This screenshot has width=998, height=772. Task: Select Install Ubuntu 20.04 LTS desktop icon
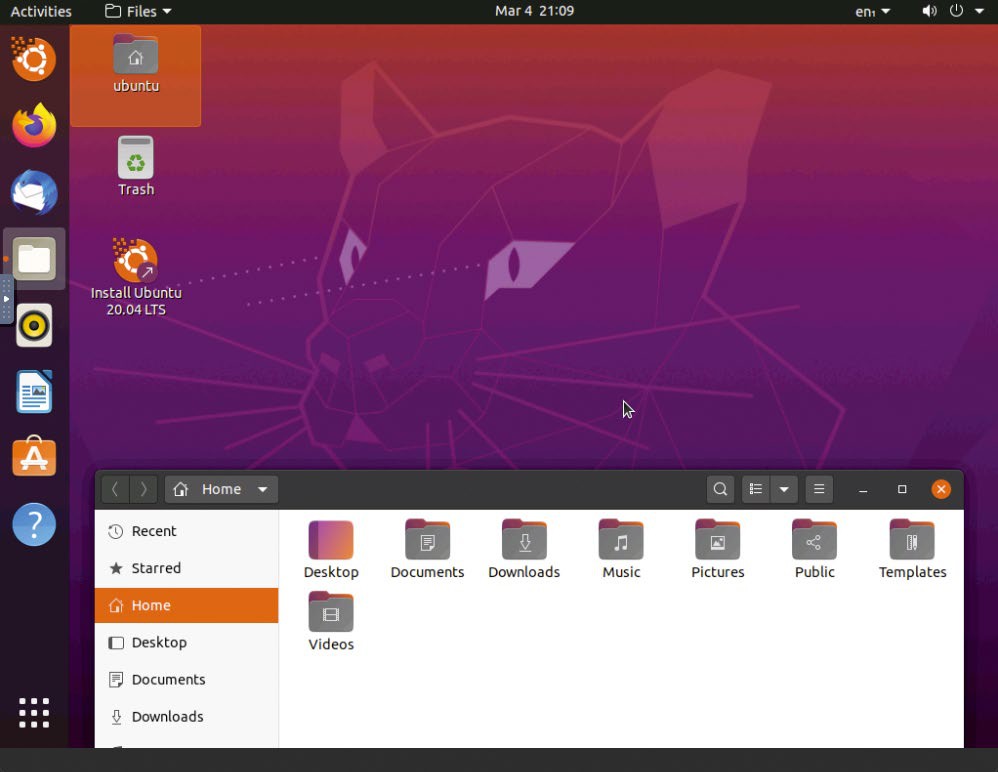[136, 277]
